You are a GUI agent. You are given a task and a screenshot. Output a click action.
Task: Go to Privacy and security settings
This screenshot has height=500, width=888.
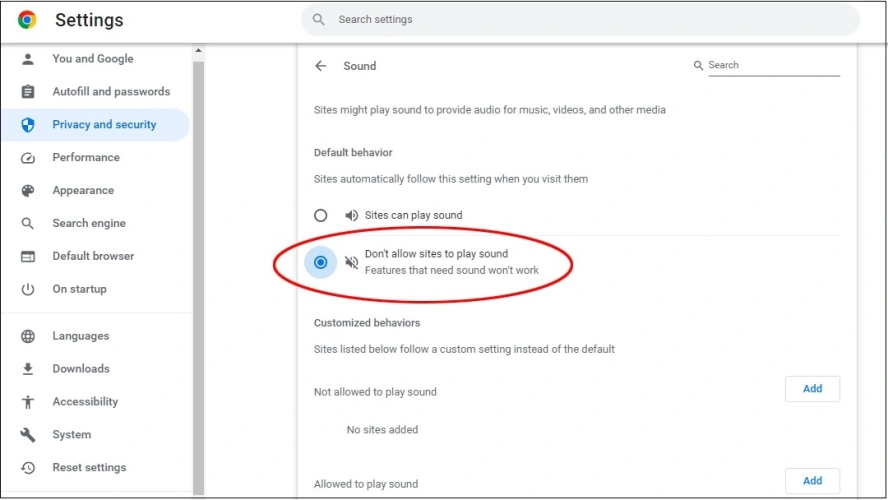(104, 125)
